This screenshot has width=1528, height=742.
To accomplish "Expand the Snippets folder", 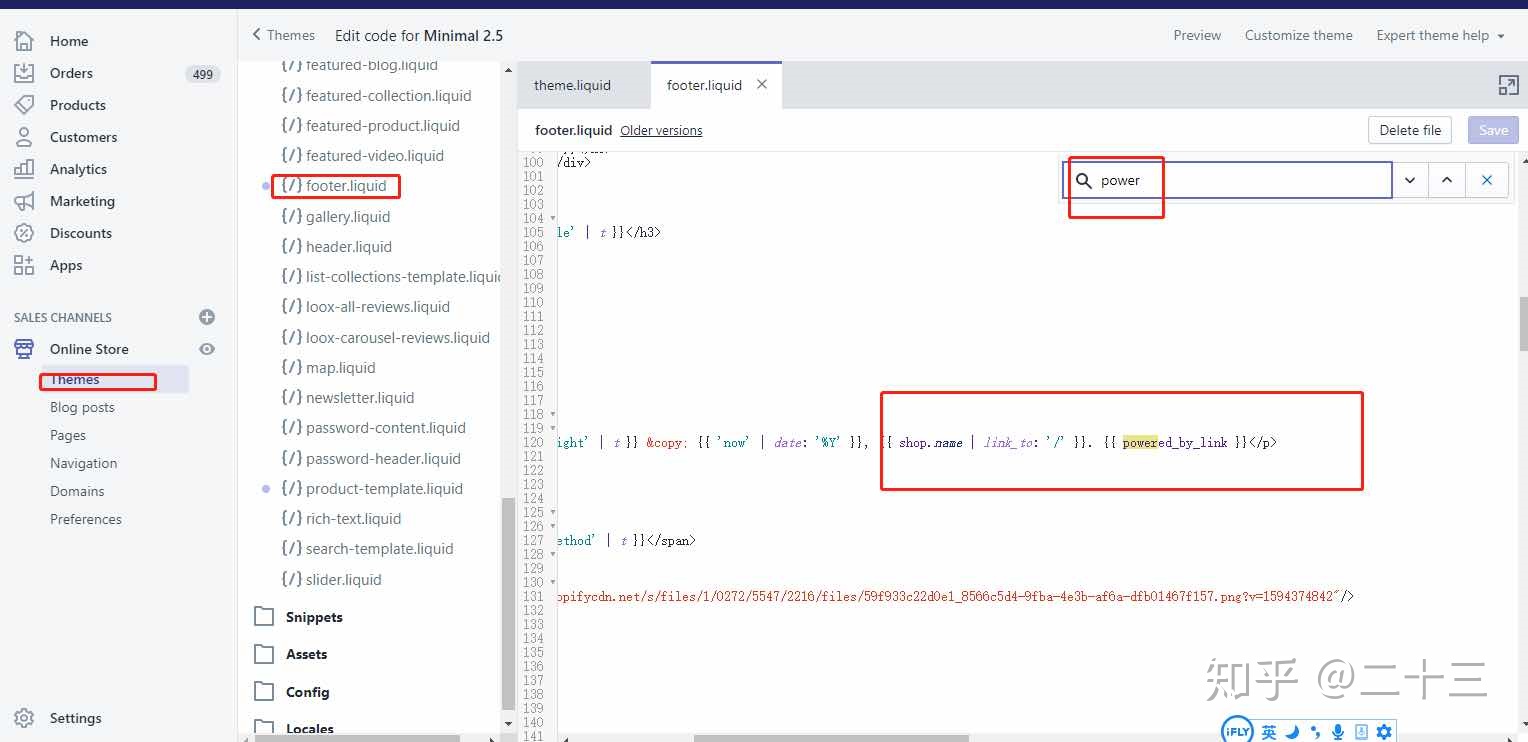I will 314,617.
